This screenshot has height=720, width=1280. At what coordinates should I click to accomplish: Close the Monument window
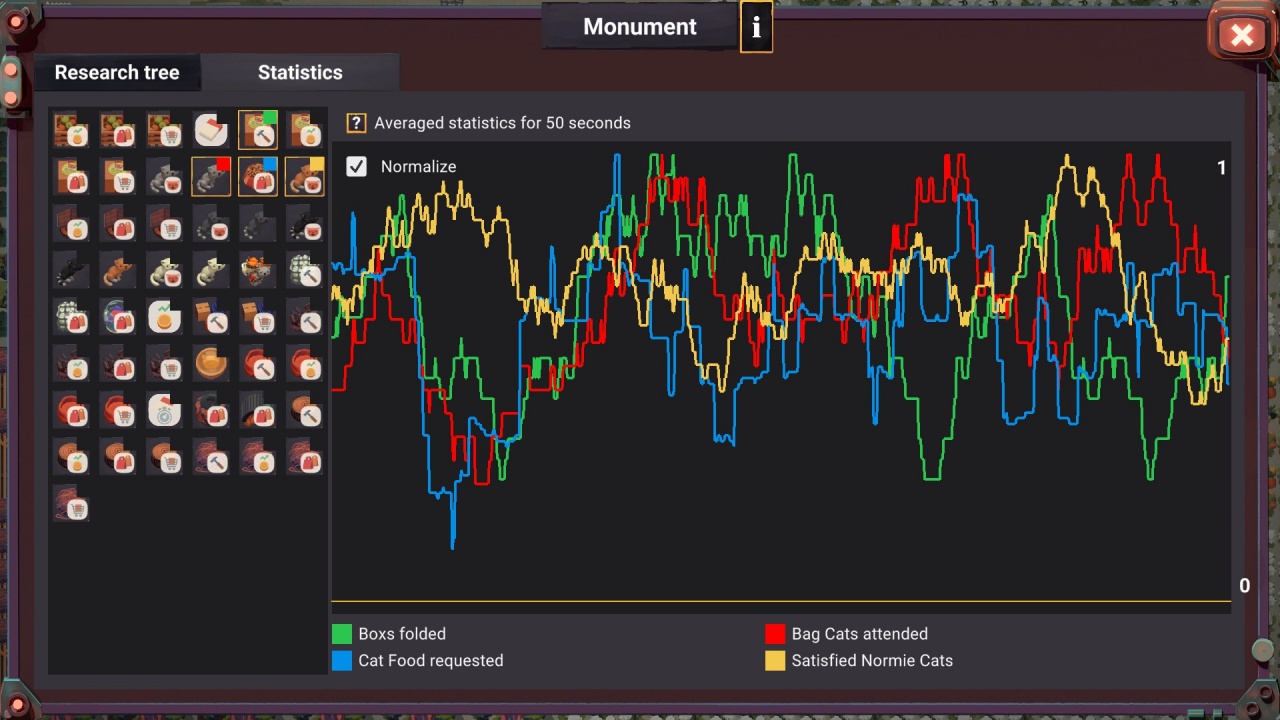[1241, 36]
